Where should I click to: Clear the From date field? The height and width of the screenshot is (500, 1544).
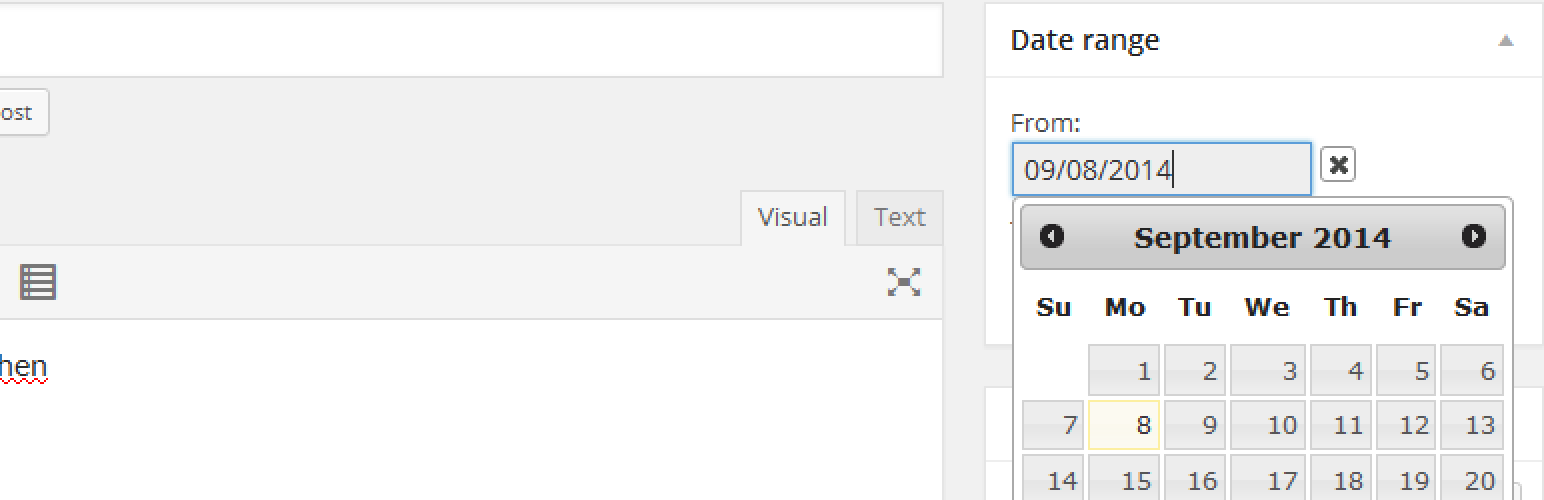(1337, 165)
